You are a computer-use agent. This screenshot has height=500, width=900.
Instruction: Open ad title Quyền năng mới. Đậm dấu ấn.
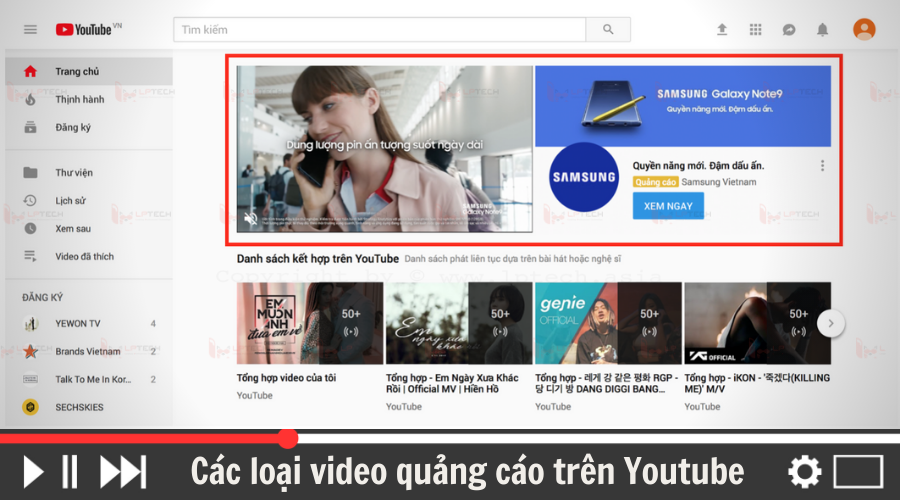(x=698, y=166)
